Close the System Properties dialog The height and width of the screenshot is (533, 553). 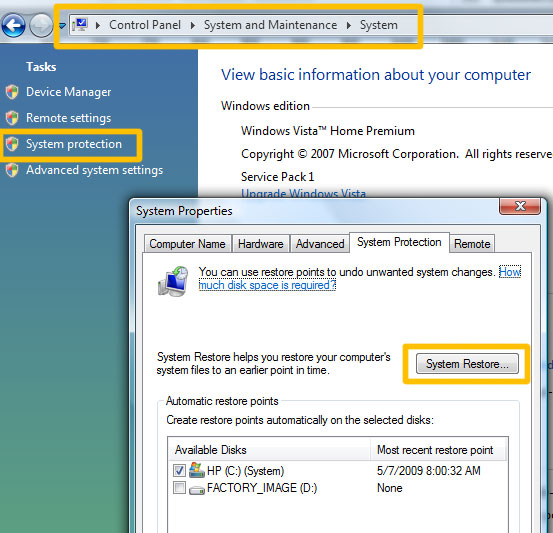point(520,206)
